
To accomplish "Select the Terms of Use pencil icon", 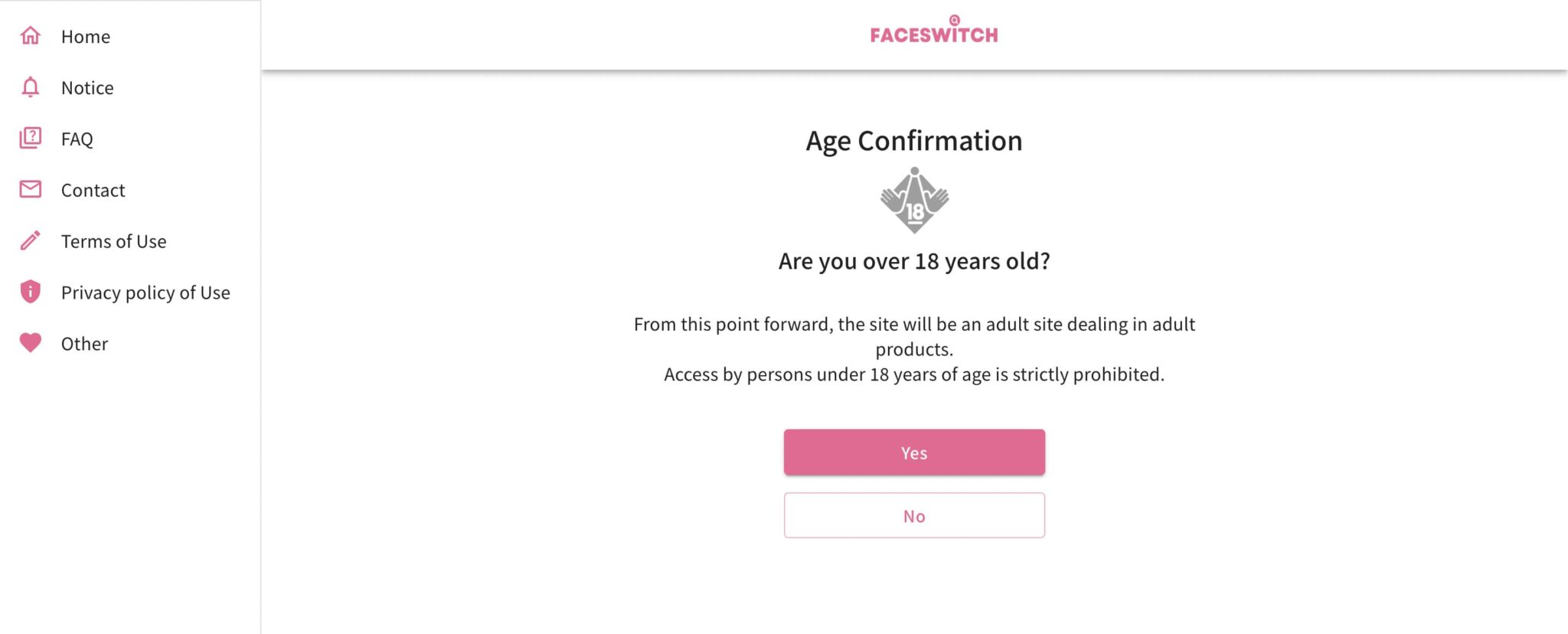I will tap(30, 240).
